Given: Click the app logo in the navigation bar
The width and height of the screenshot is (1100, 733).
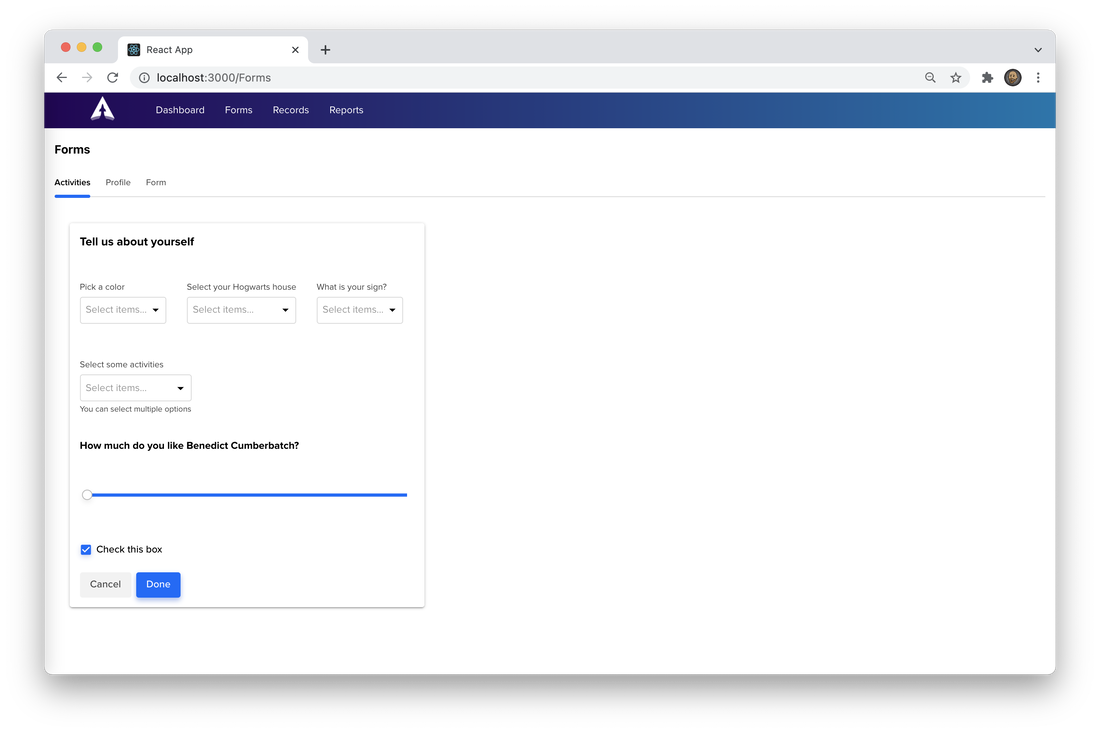Looking at the screenshot, I should (x=102, y=109).
